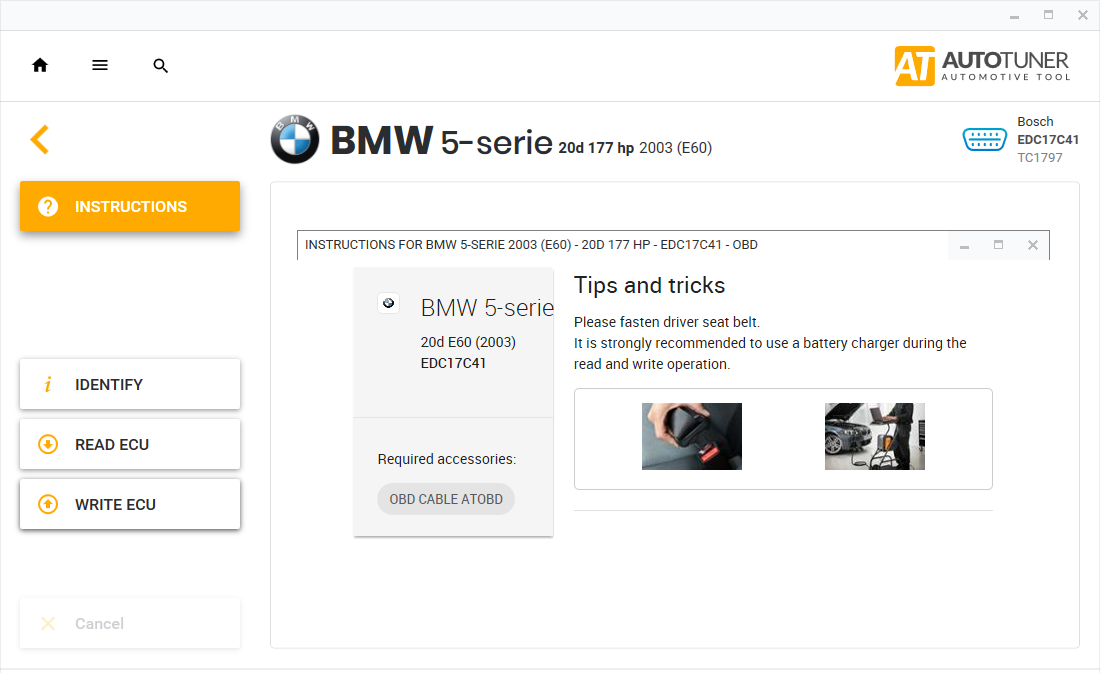Open the search tool
This screenshot has width=1100, height=673.
pos(160,66)
